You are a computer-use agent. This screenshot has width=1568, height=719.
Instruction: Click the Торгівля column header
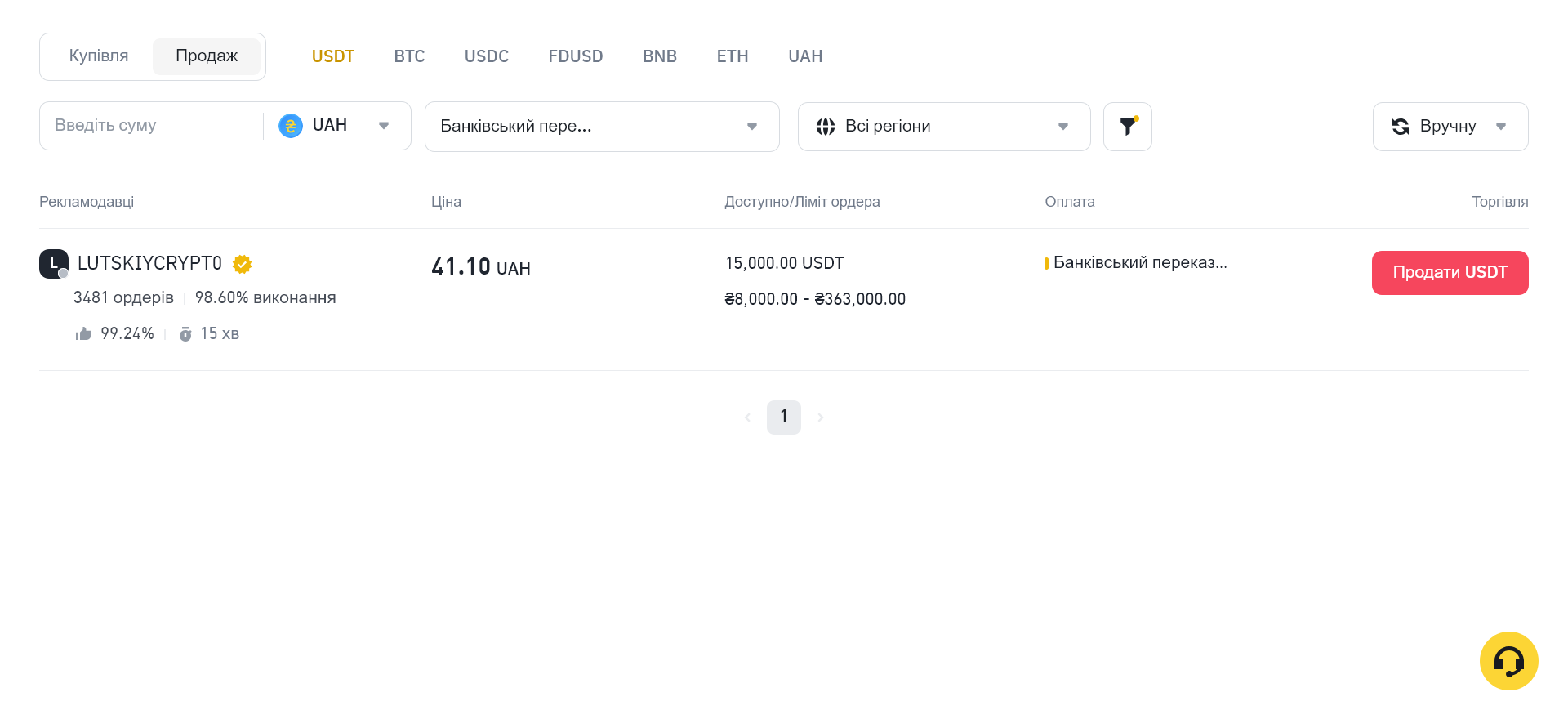1500,202
